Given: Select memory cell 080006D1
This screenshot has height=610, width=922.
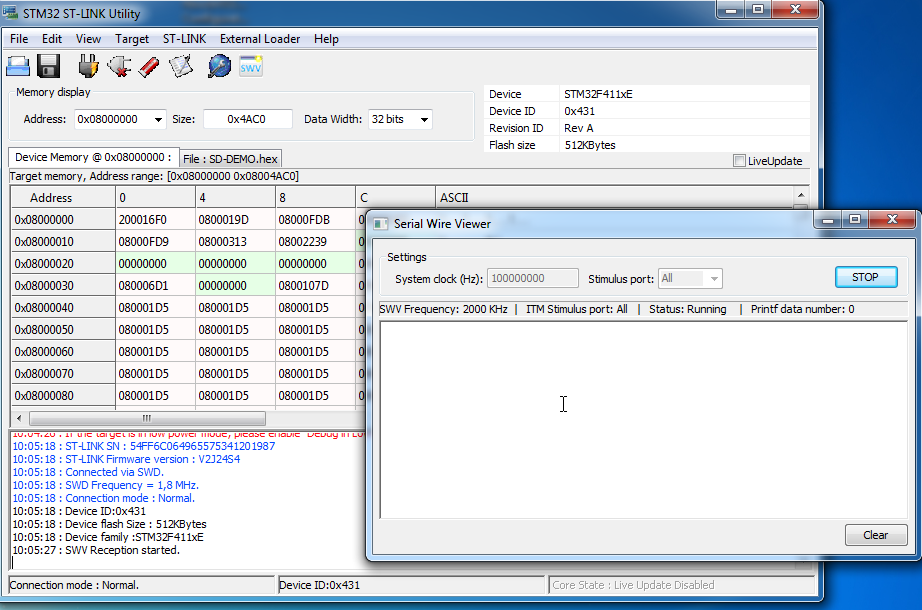Looking at the screenshot, I should [155, 286].
